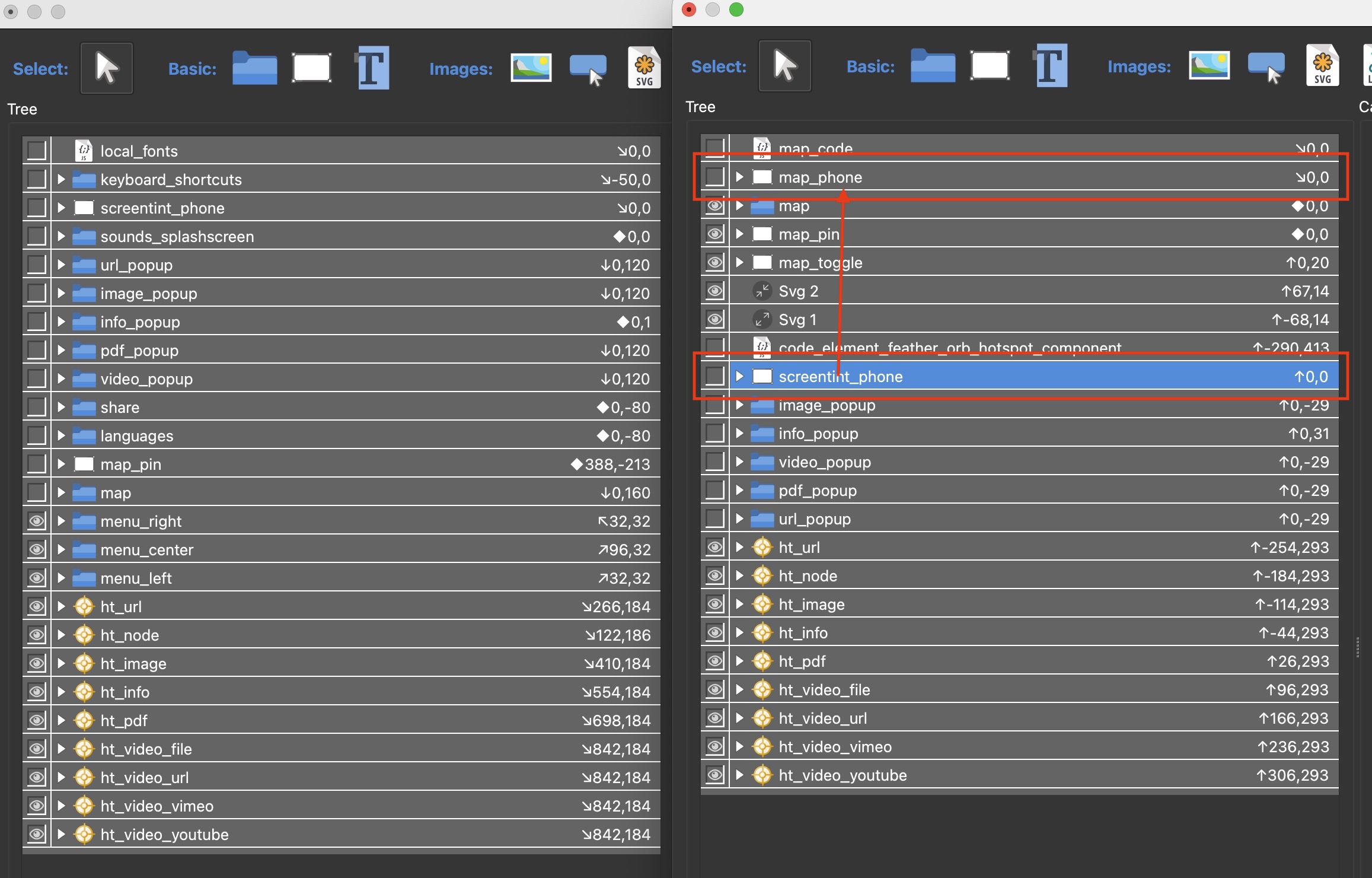This screenshot has height=878, width=1372.
Task: Show keyboard_shortcuts via its visibility checkbox
Action: click(37, 179)
